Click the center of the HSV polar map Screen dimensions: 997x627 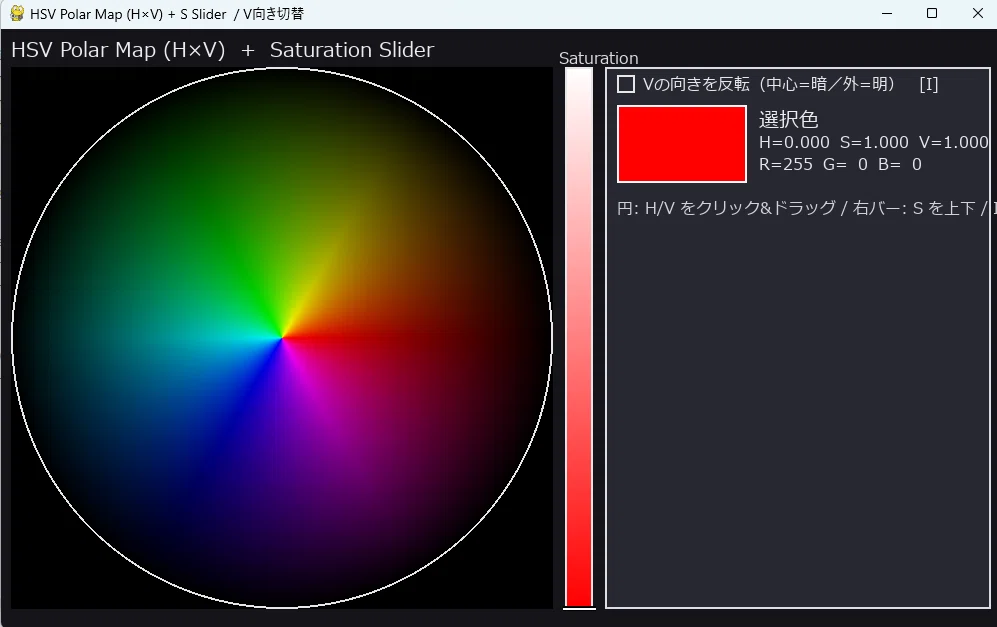click(282, 338)
